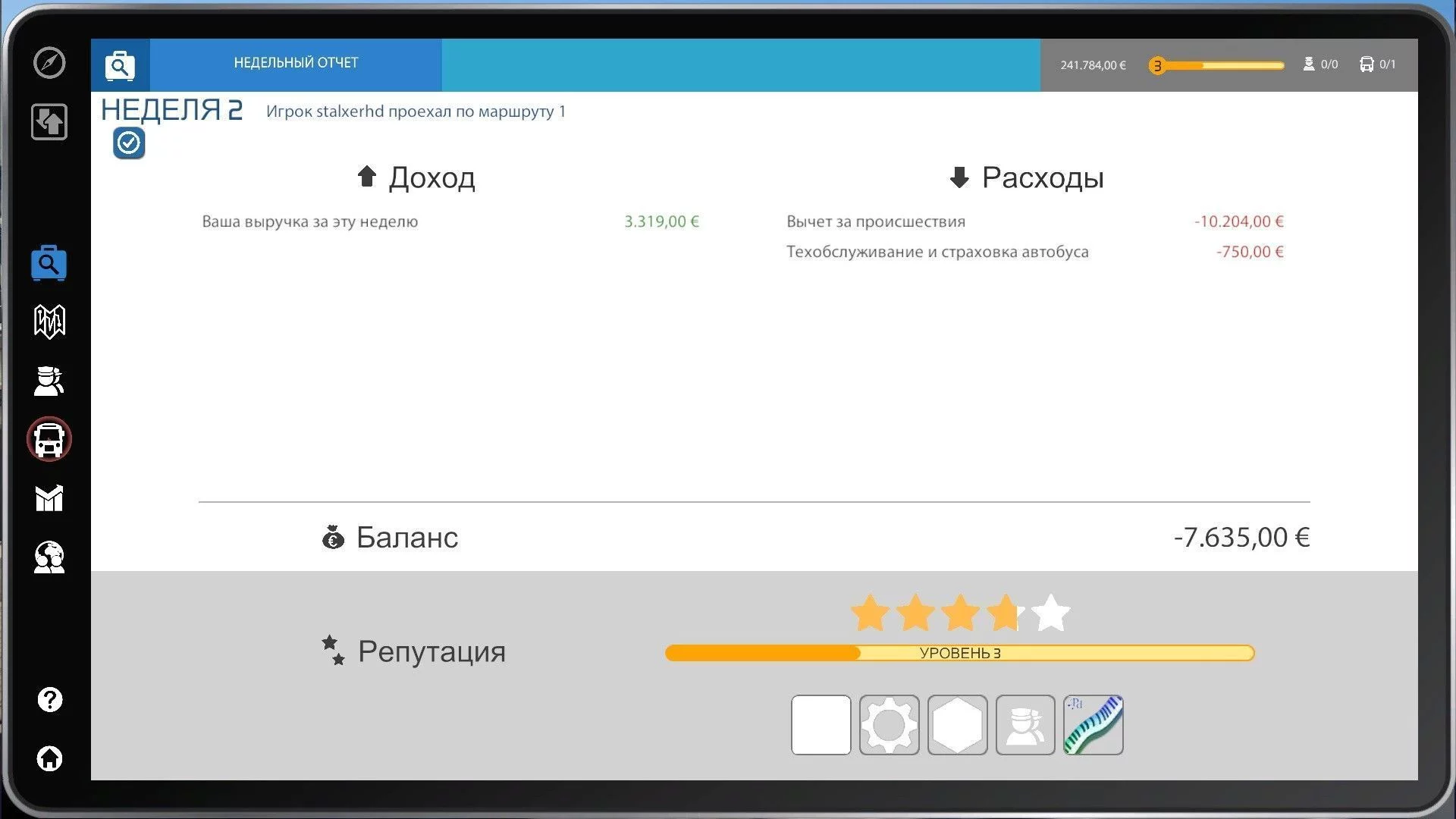Click the empty white reward tile
Viewport: 1456px width, 819px height.
coord(821,725)
